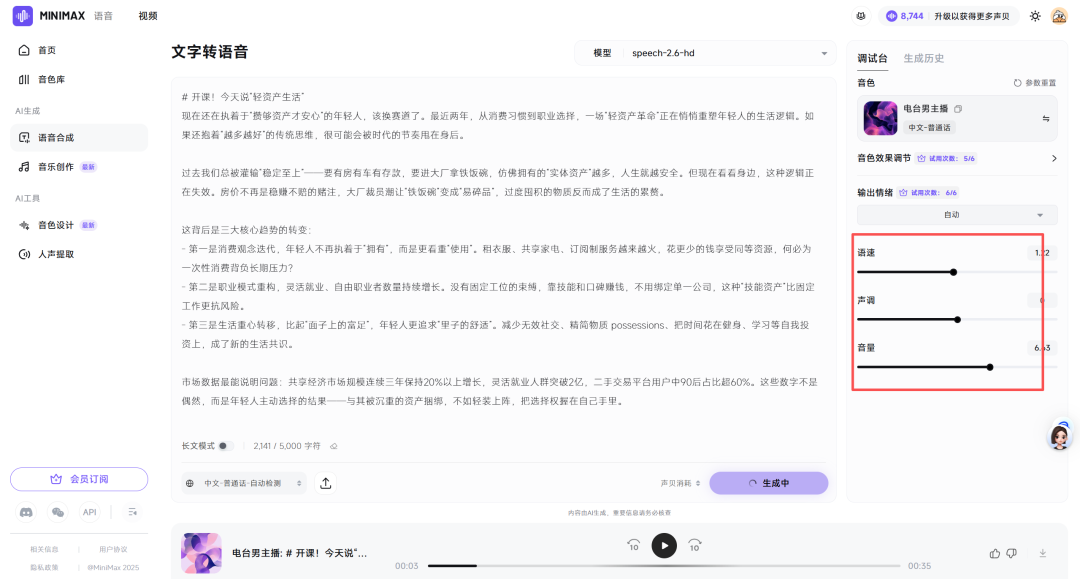Viewport: 1080px width, 579px height.
Task: Switch to the 调试台 tab
Action: click(x=872, y=59)
